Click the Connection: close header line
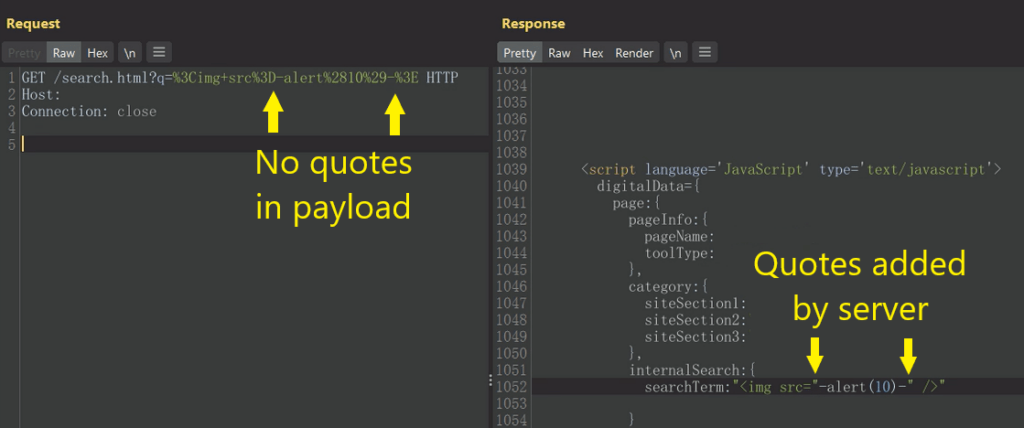The width and height of the screenshot is (1024, 428). 89,111
